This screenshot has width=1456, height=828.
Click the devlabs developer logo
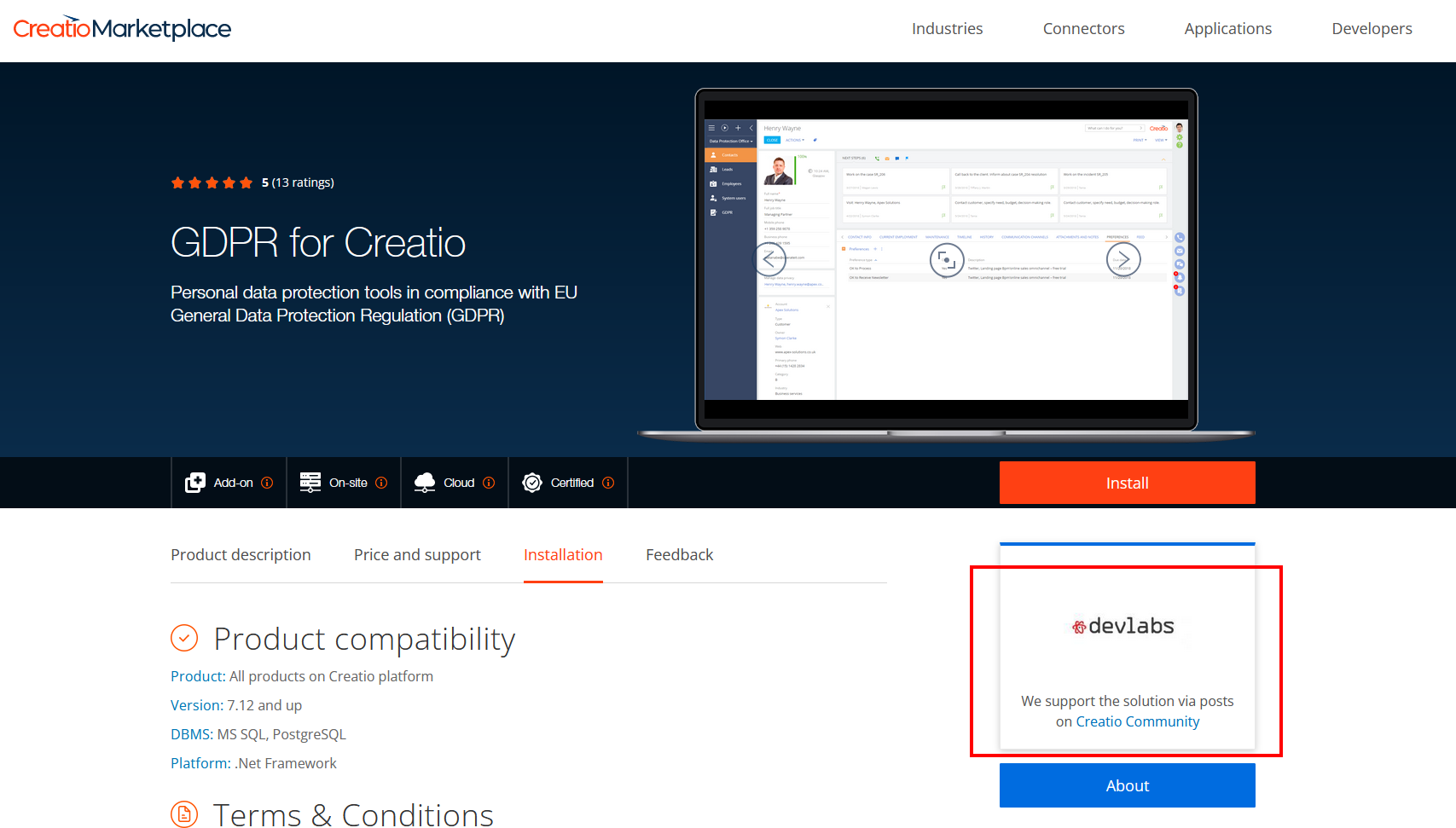1122,626
